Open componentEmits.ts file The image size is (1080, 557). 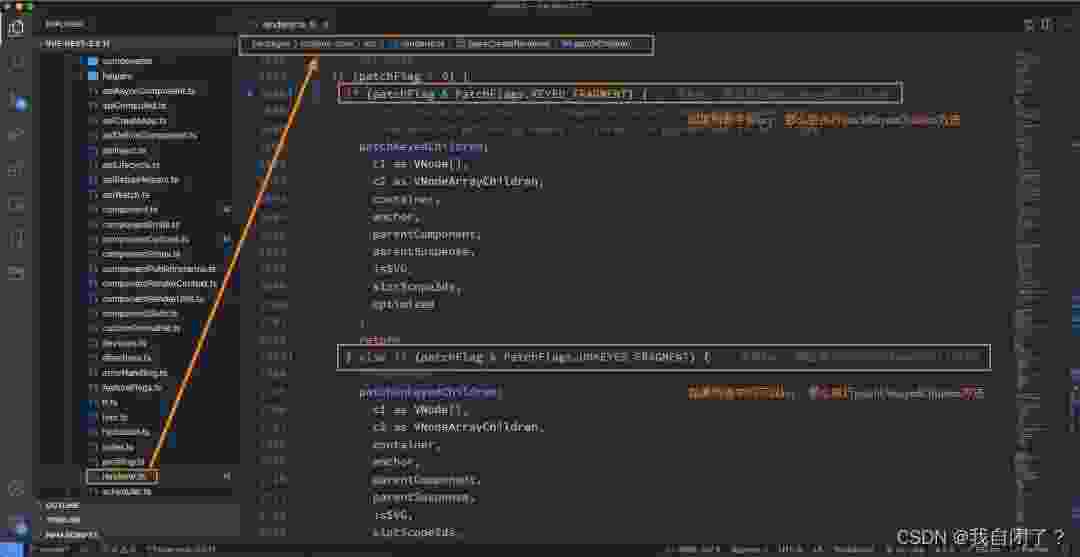[141, 224]
